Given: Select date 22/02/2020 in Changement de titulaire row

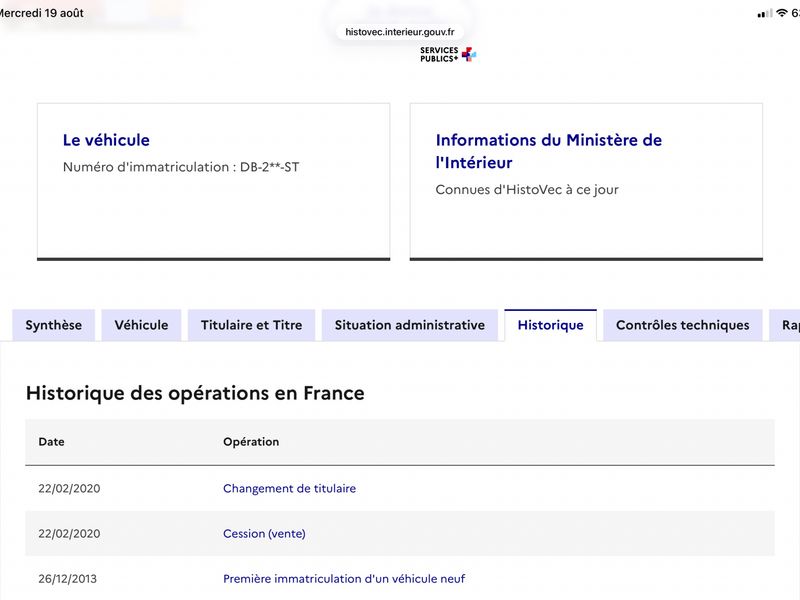Looking at the screenshot, I should (69, 488).
